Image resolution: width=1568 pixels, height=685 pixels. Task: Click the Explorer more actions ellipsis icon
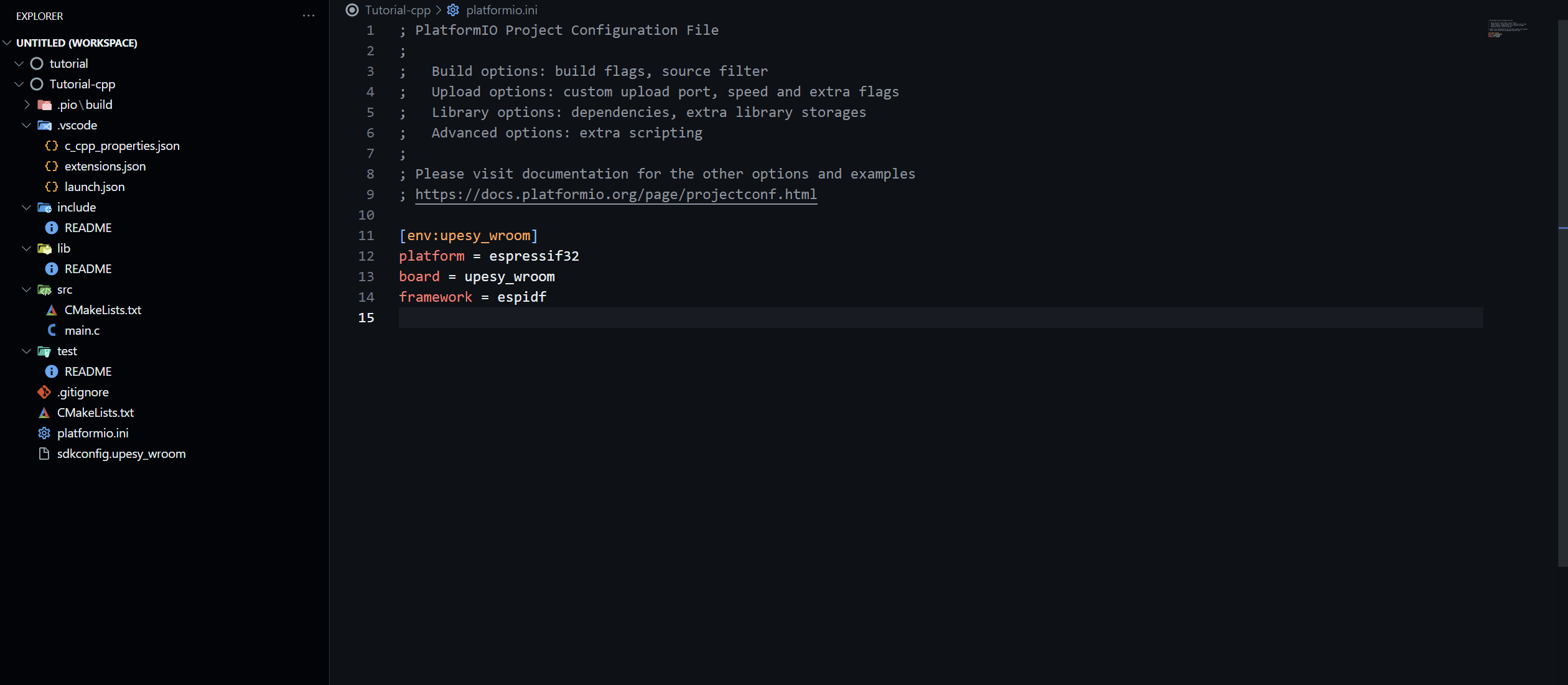click(309, 16)
